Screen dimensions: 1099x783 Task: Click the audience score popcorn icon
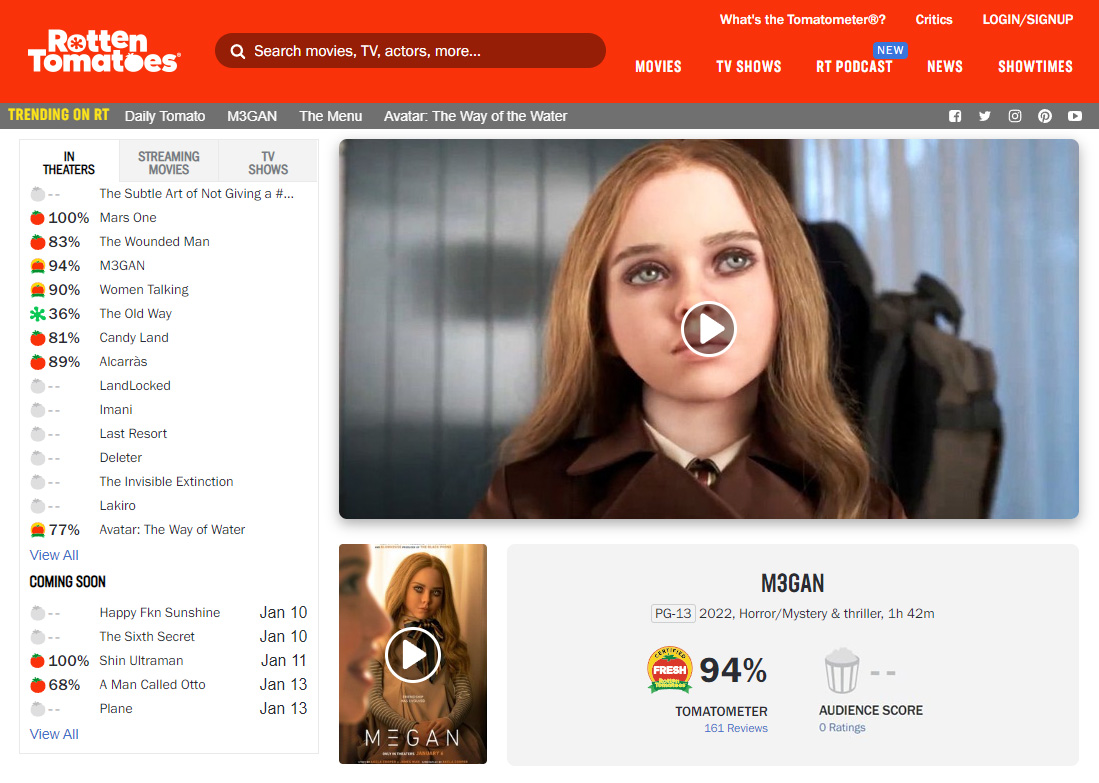click(x=841, y=670)
